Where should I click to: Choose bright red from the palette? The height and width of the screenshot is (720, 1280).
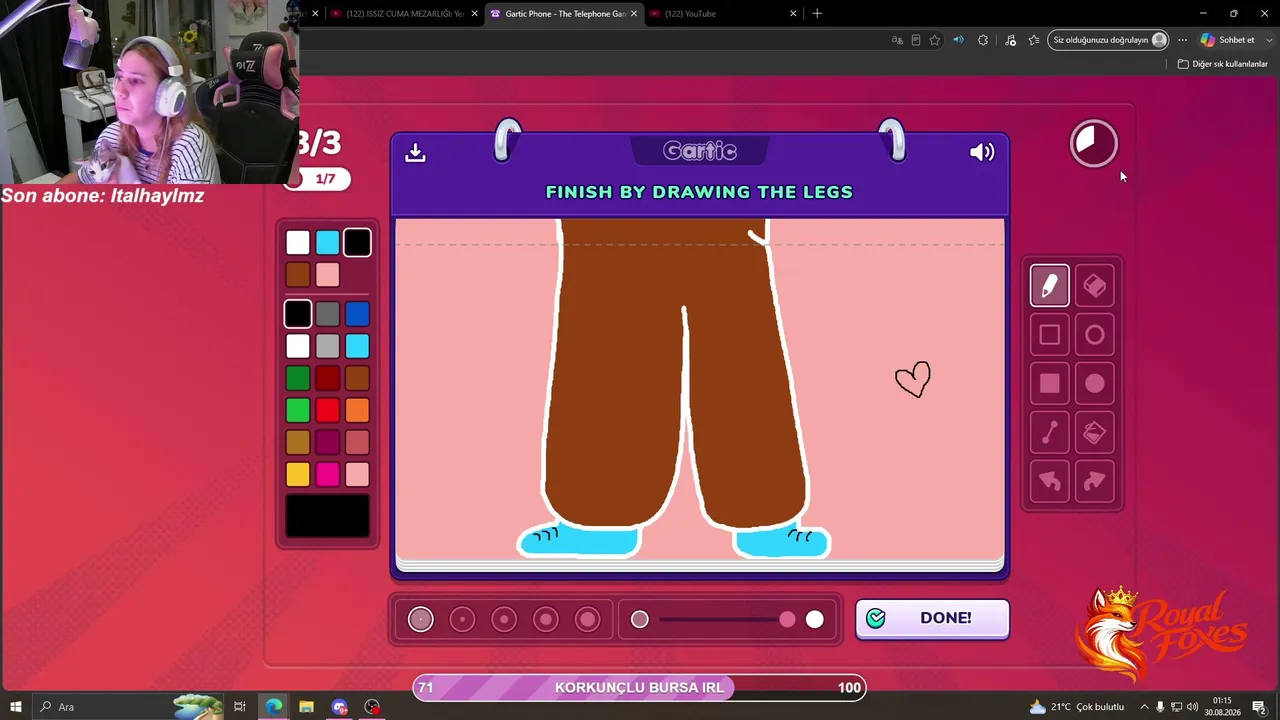point(328,410)
